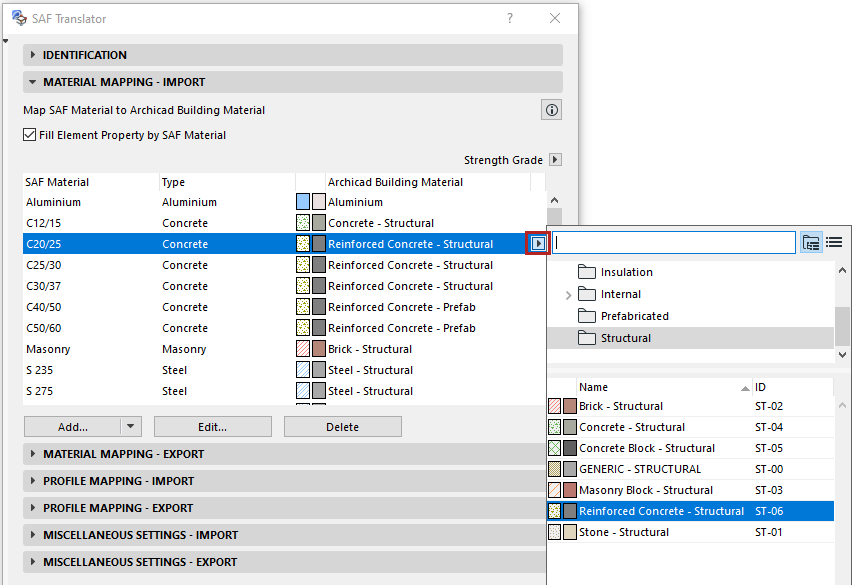Collapse the MATERIAL MAPPING - IMPORT section

pyautogui.click(x=292, y=82)
